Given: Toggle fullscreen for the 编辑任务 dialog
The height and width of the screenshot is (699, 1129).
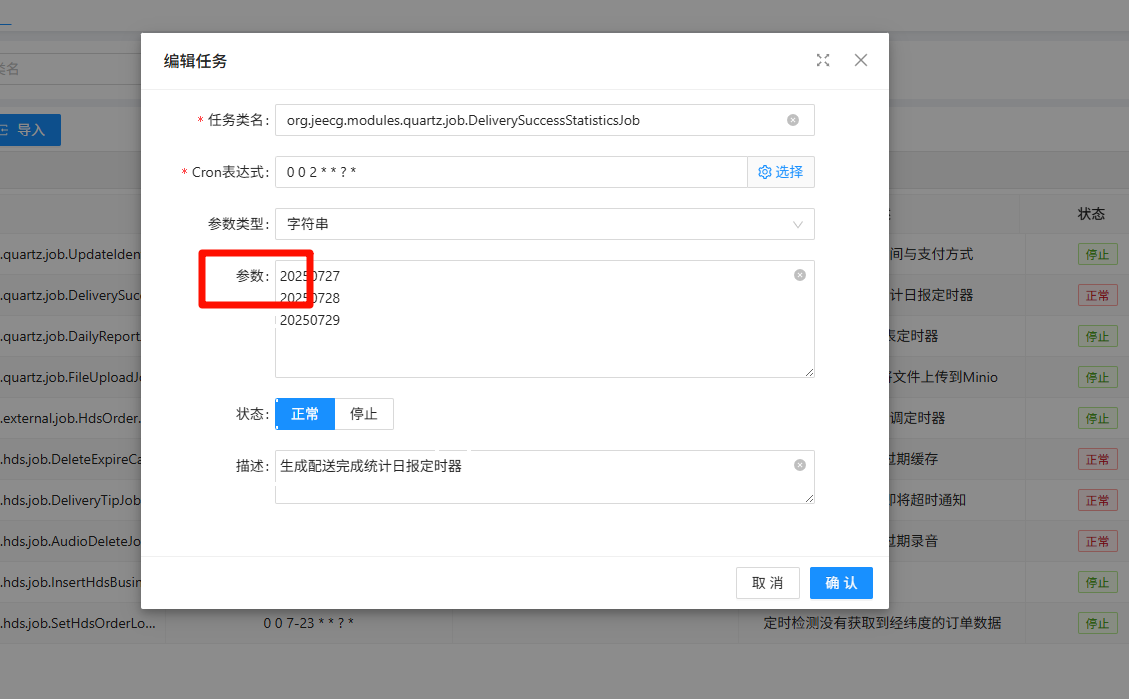Looking at the screenshot, I should pos(823,60).
